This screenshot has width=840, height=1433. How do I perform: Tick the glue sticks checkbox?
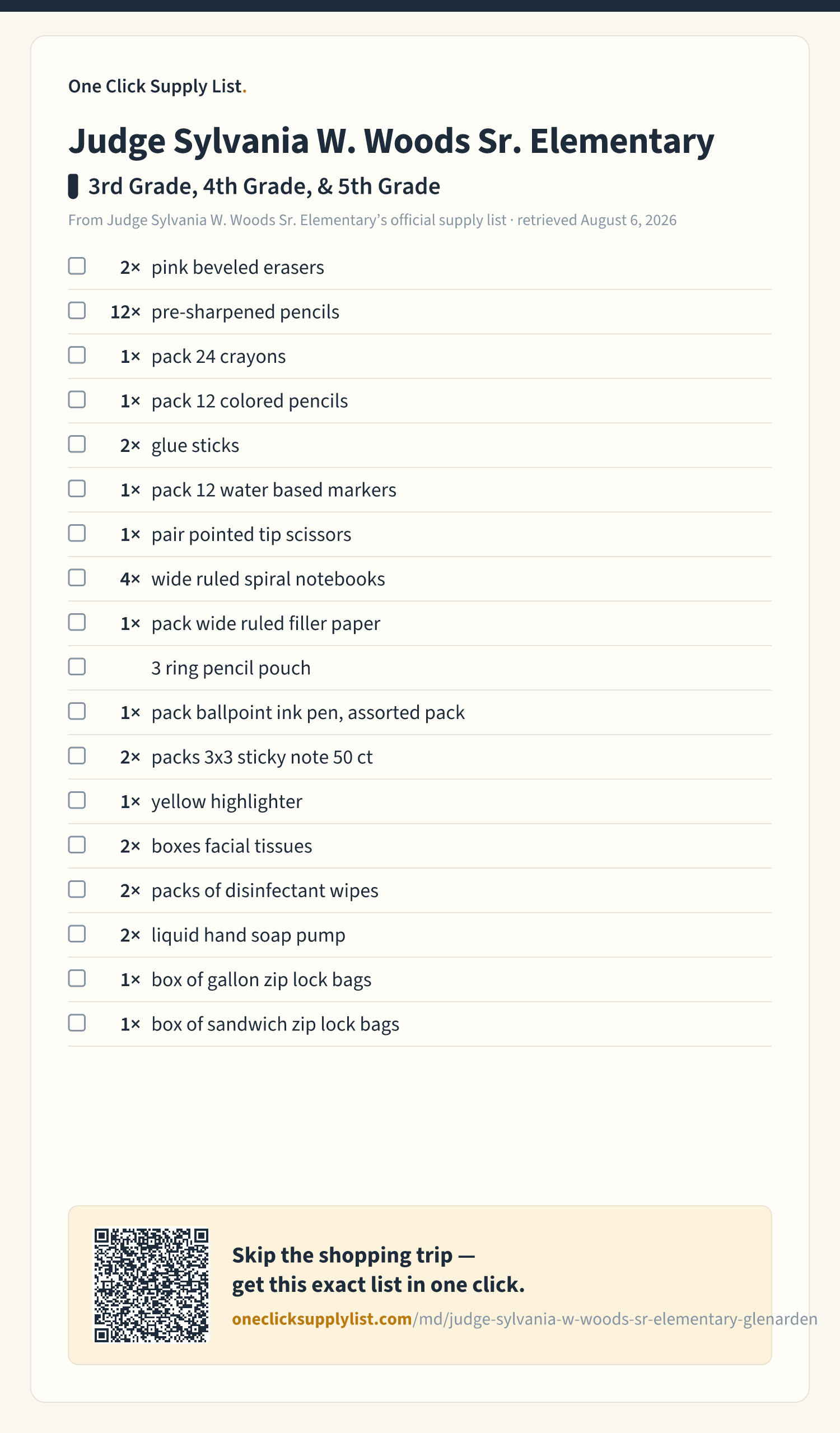pos(77,444)
